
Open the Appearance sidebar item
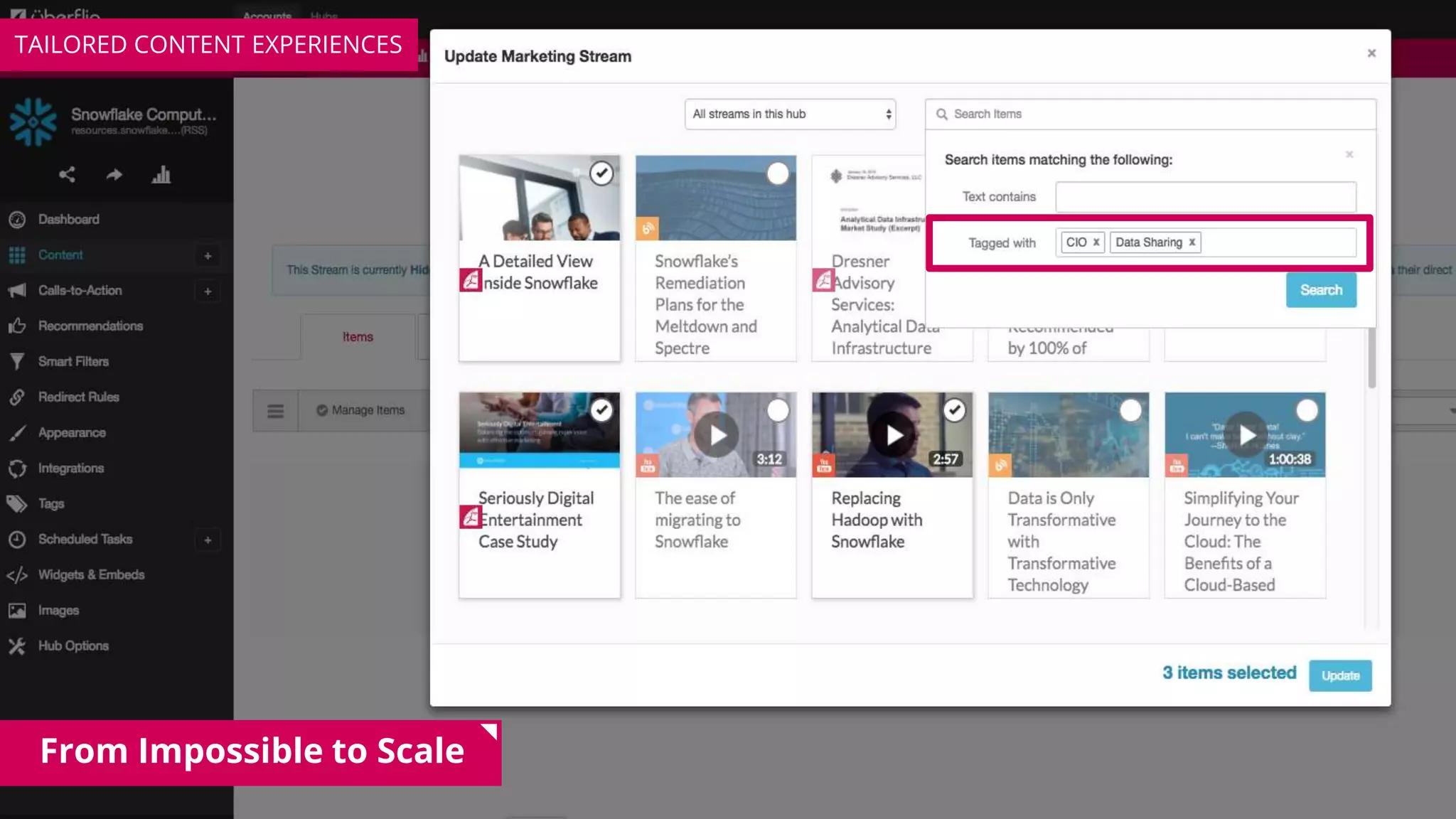coord(72,432)
